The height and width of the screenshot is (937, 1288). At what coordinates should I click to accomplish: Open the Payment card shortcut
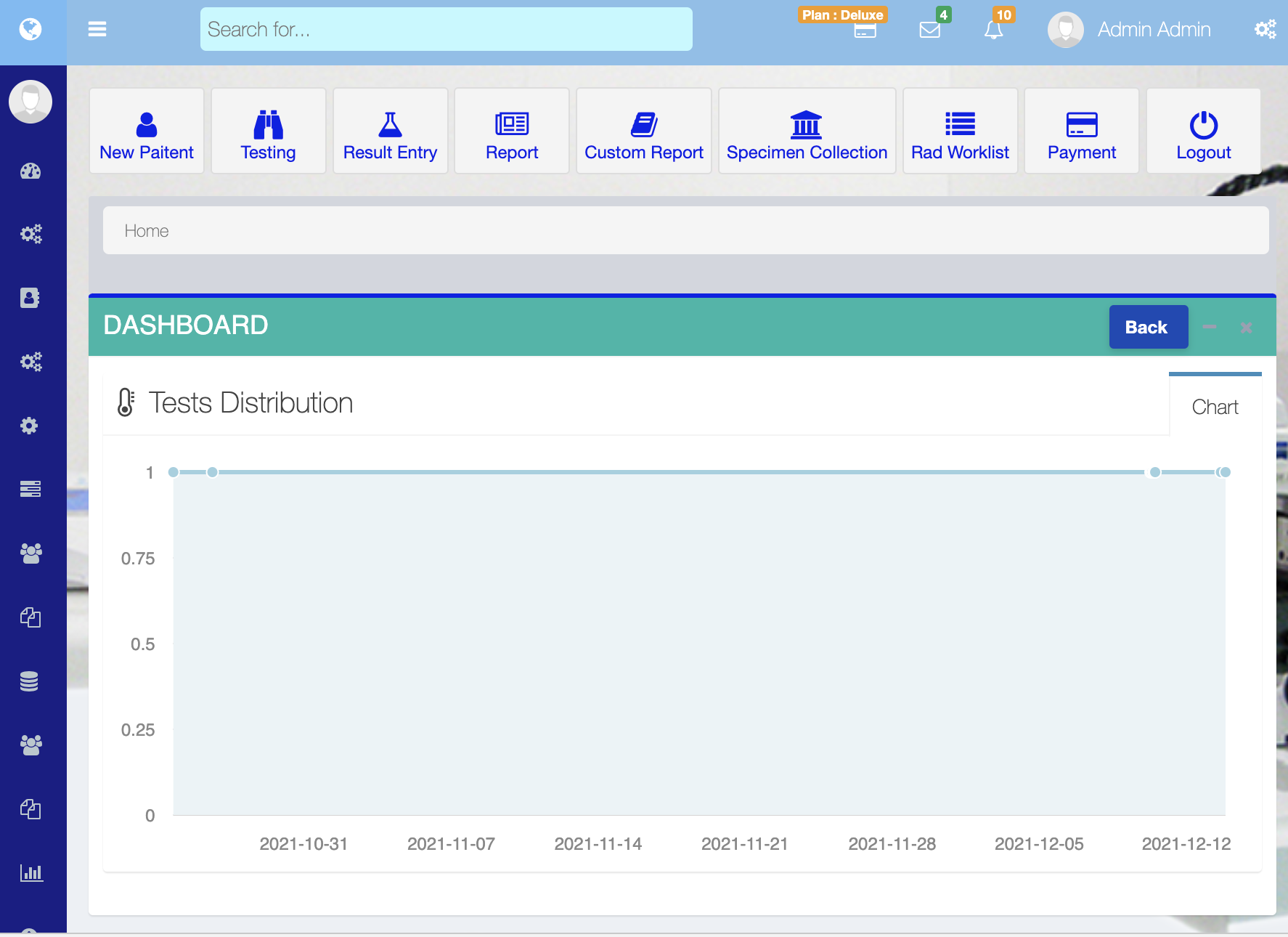click(x=1082, y=131)
